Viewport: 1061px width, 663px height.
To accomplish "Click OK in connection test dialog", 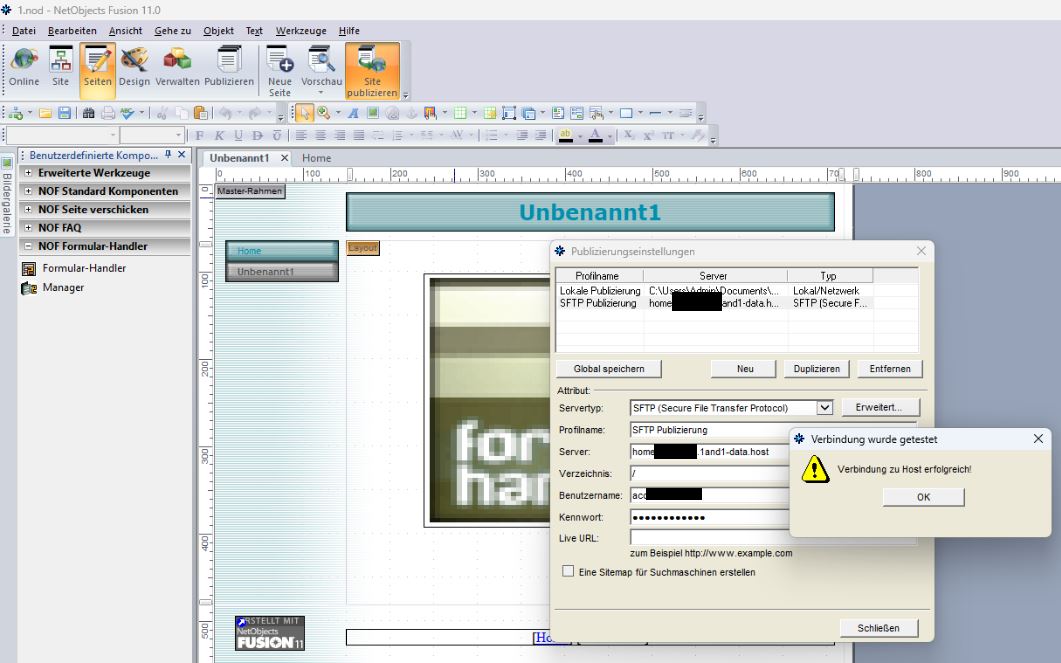I will [x=923, y=497].
